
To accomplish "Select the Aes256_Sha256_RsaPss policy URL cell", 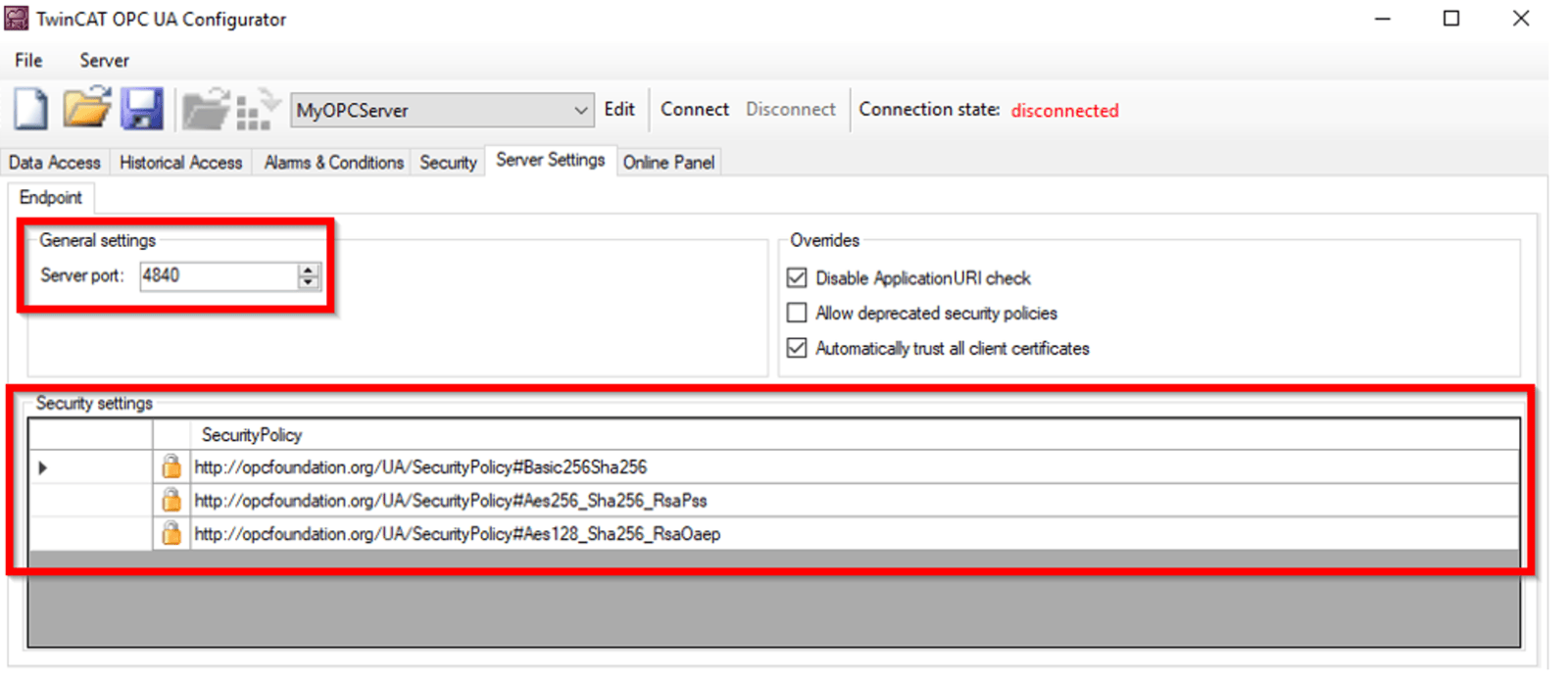I will point(855,501).
